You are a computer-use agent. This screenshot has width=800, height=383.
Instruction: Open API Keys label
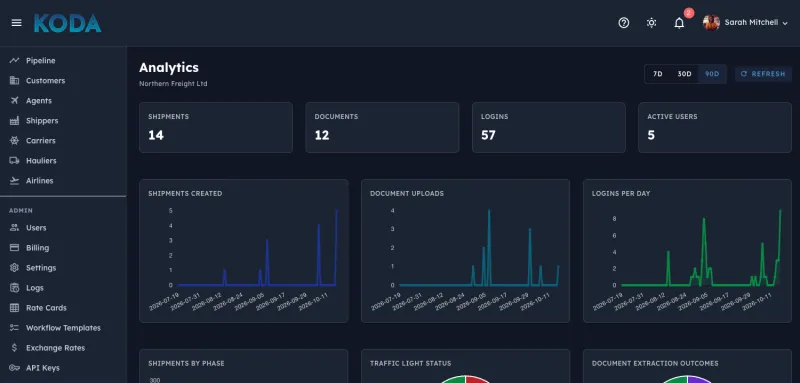[x=43, y=368]
